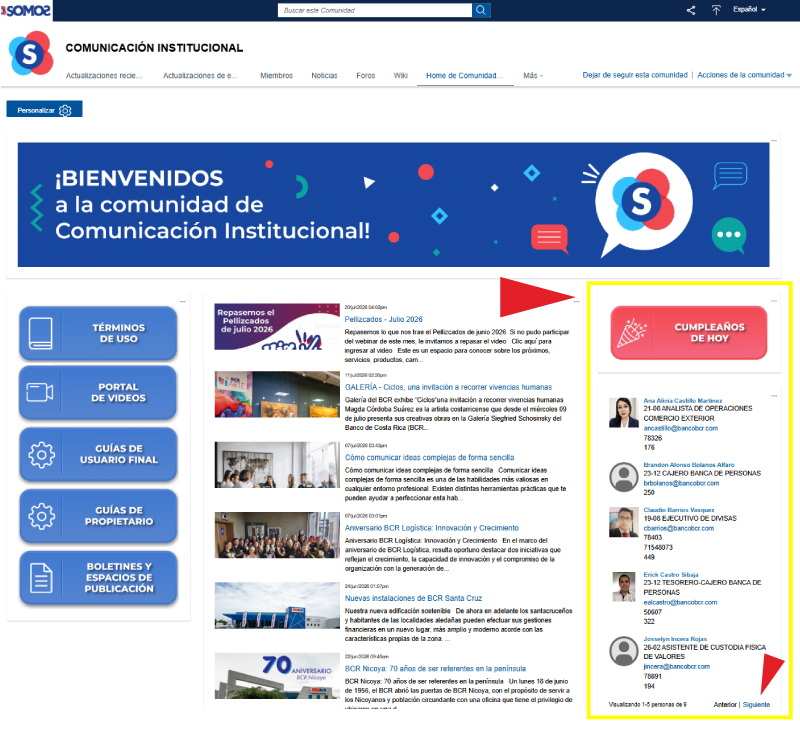800x732 pixels.
Task: Click gear icon on Guías de Propietario
Action: tap(41, 516)
